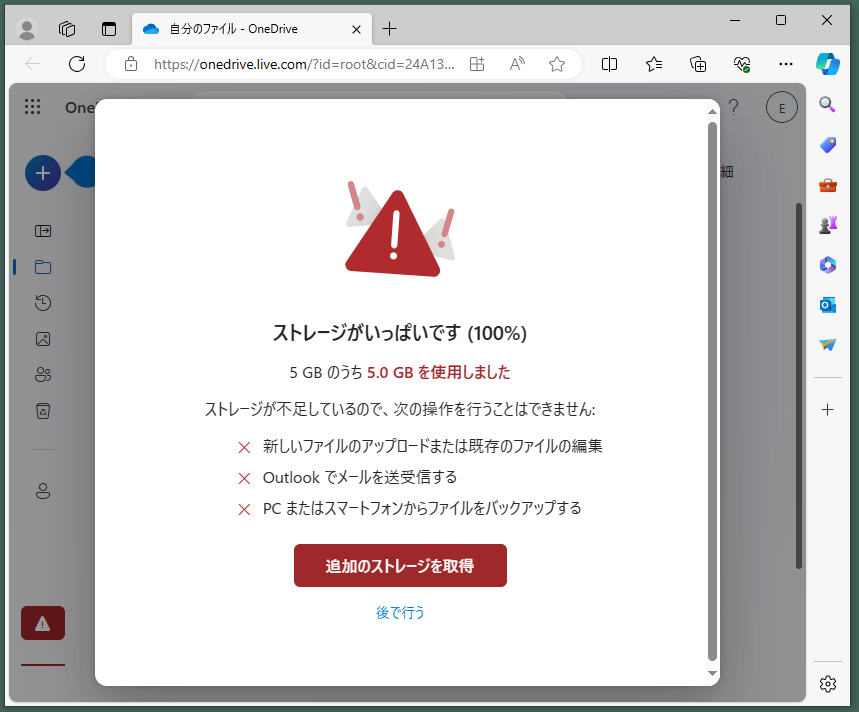Open OneDrive Home navigation icon
Viewport: 859px width, 712px height.
pos(43,231)
